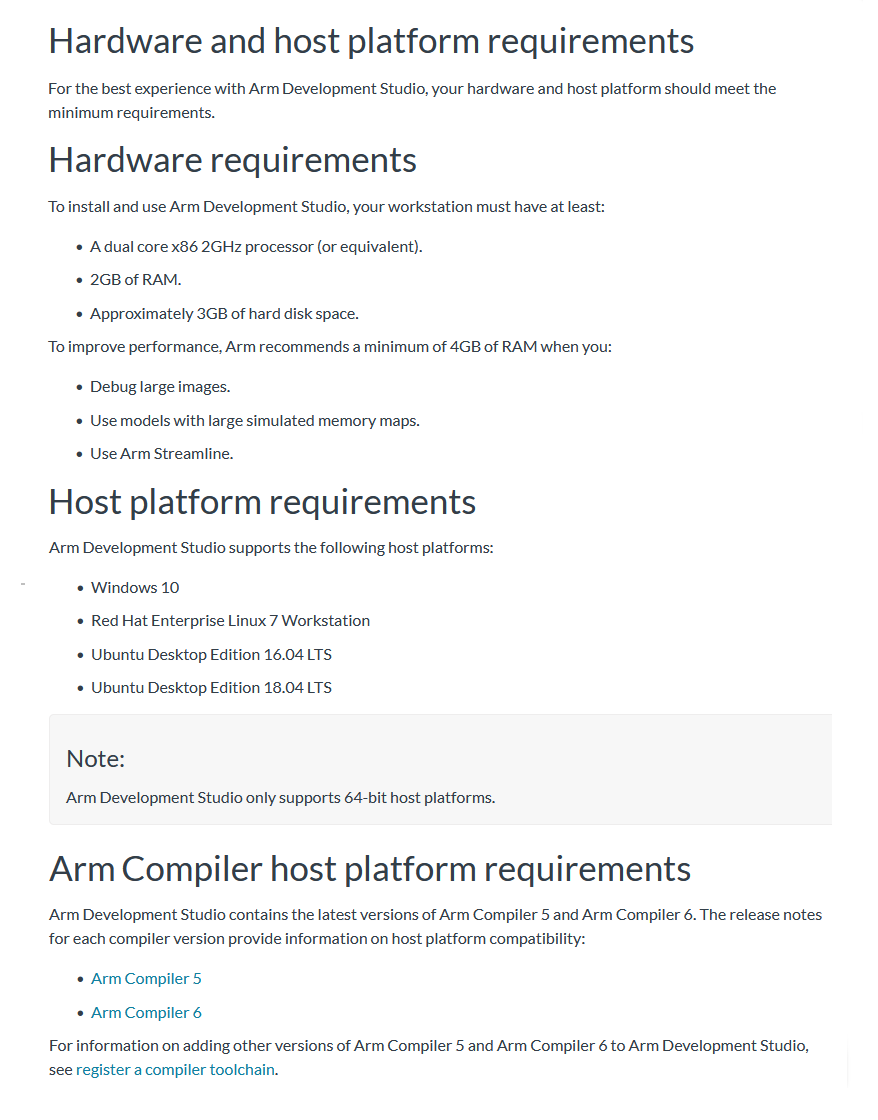Click 'Ubuntu Desktop Edition 18.04 LTS' item
Image resolution: width=878 pixels, height=1120 pixels.
(x=211, y=687)
